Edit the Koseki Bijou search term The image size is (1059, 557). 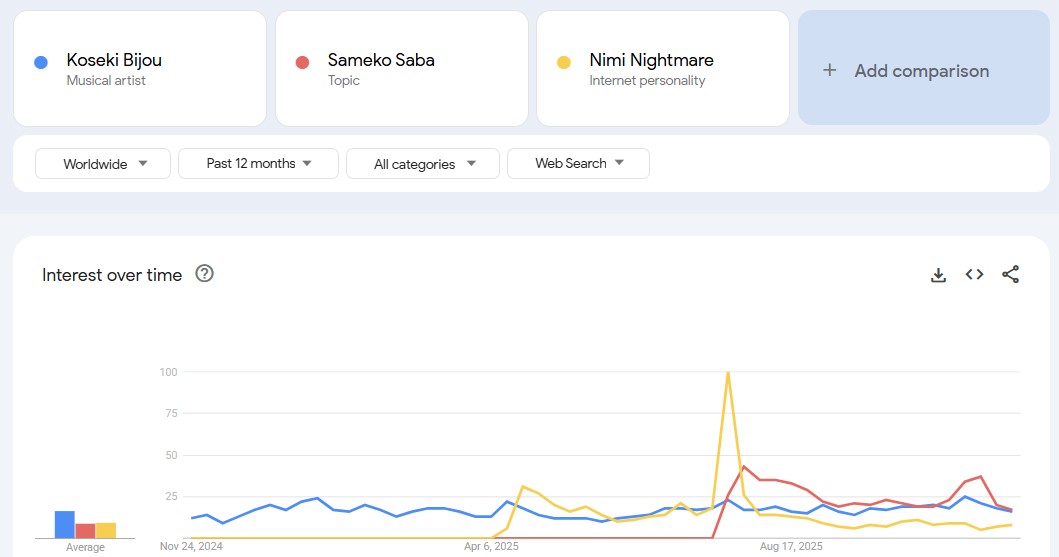(114, 60)
